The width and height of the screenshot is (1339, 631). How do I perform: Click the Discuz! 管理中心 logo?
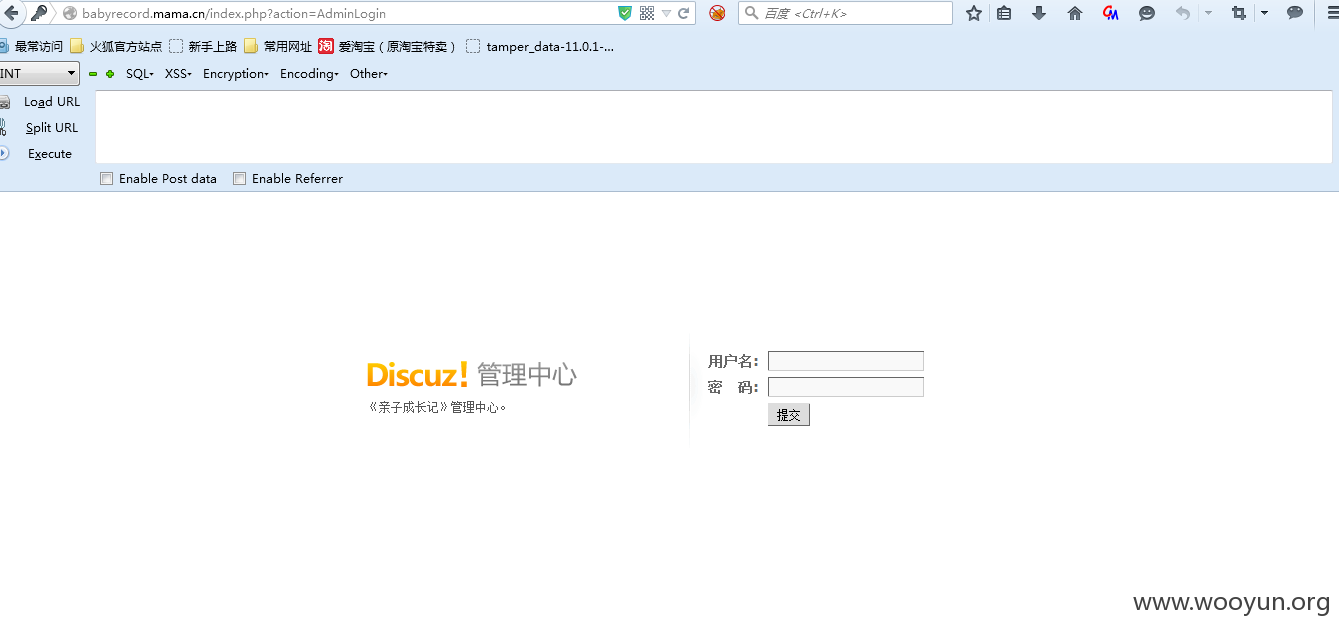tap(472, 375)
